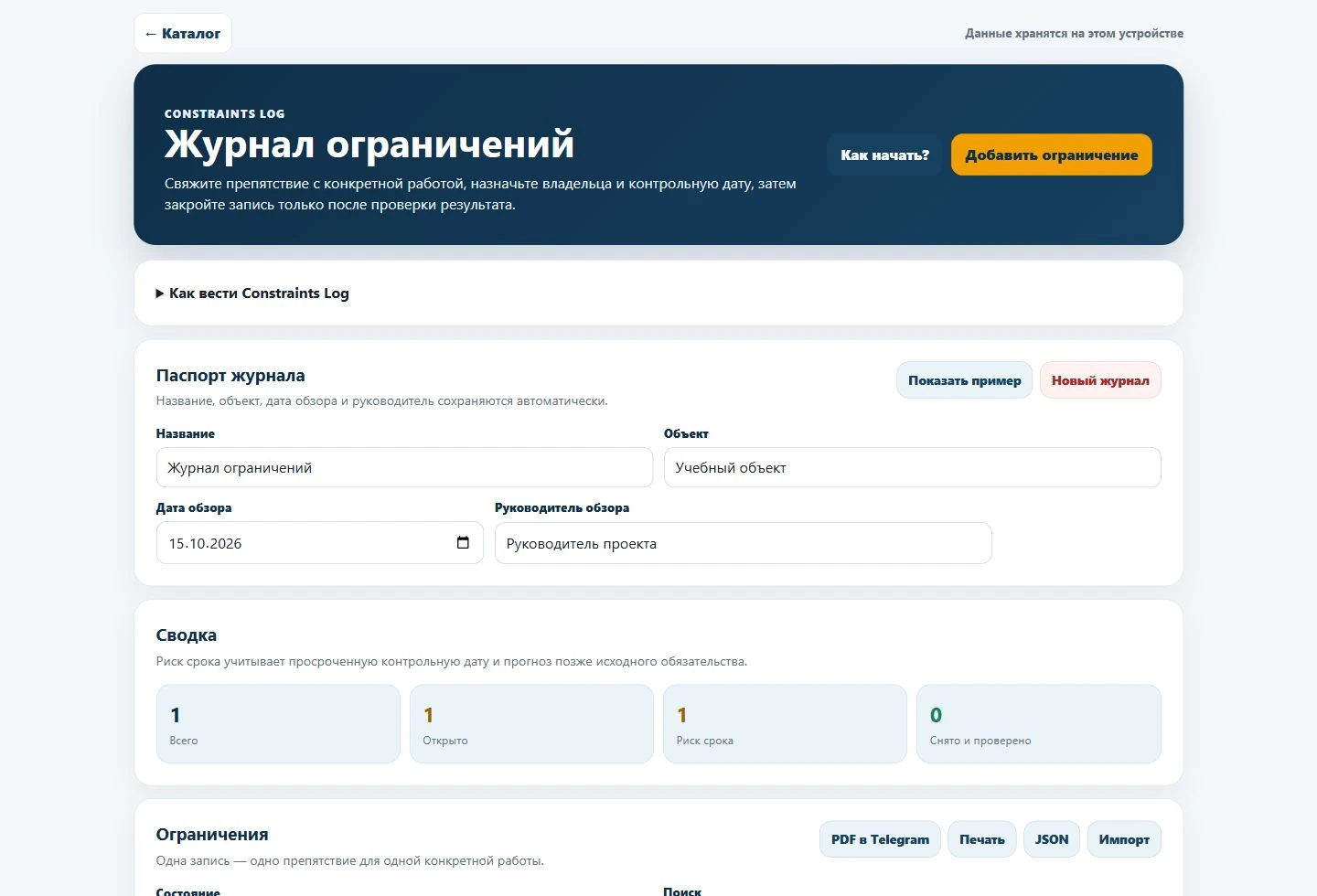
Task: Click the Ограничения section heading
Action: coord(212,835)
